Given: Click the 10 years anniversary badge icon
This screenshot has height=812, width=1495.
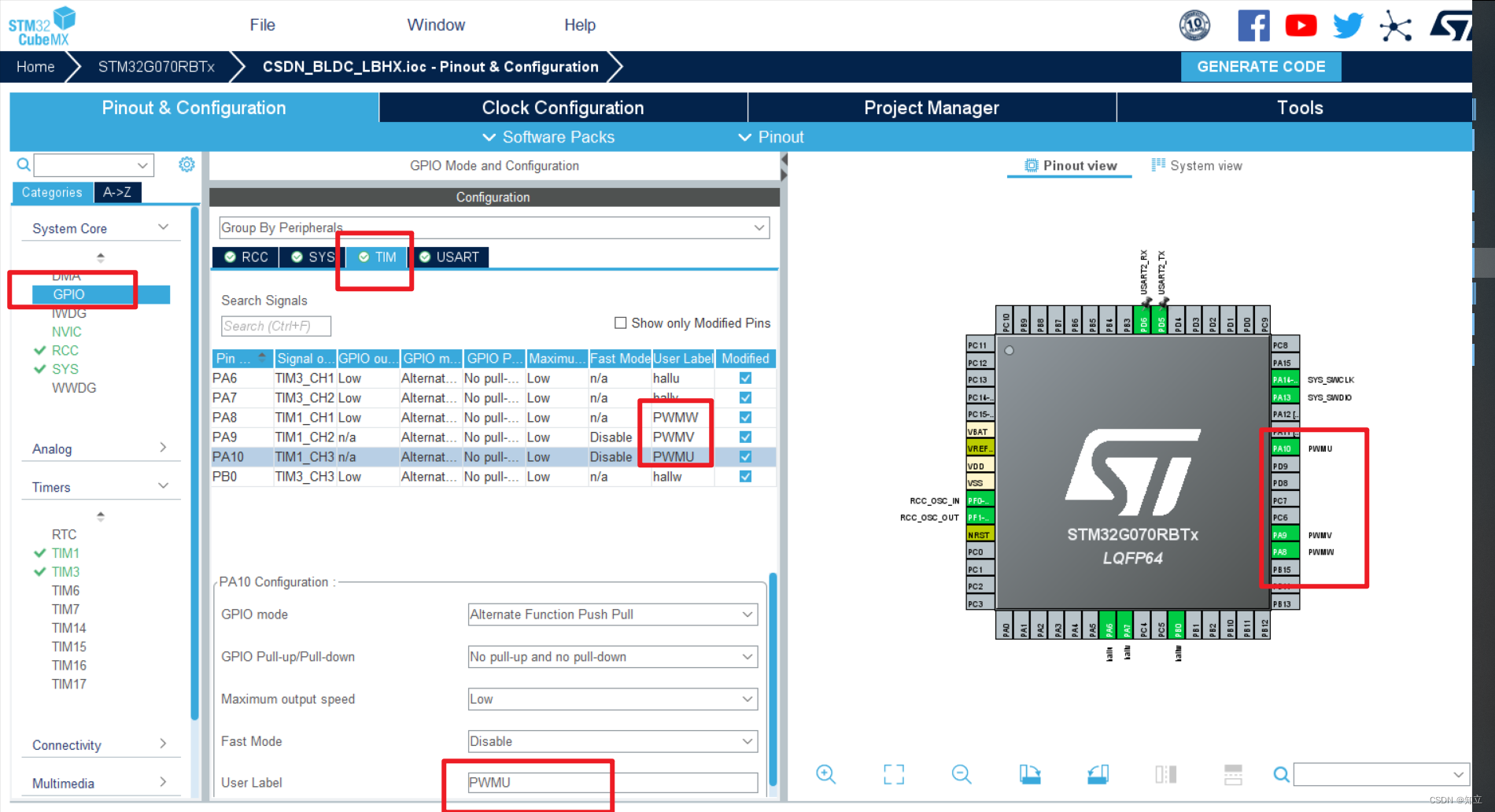Looking at the screenshot, I should (x=1194, y=26).
